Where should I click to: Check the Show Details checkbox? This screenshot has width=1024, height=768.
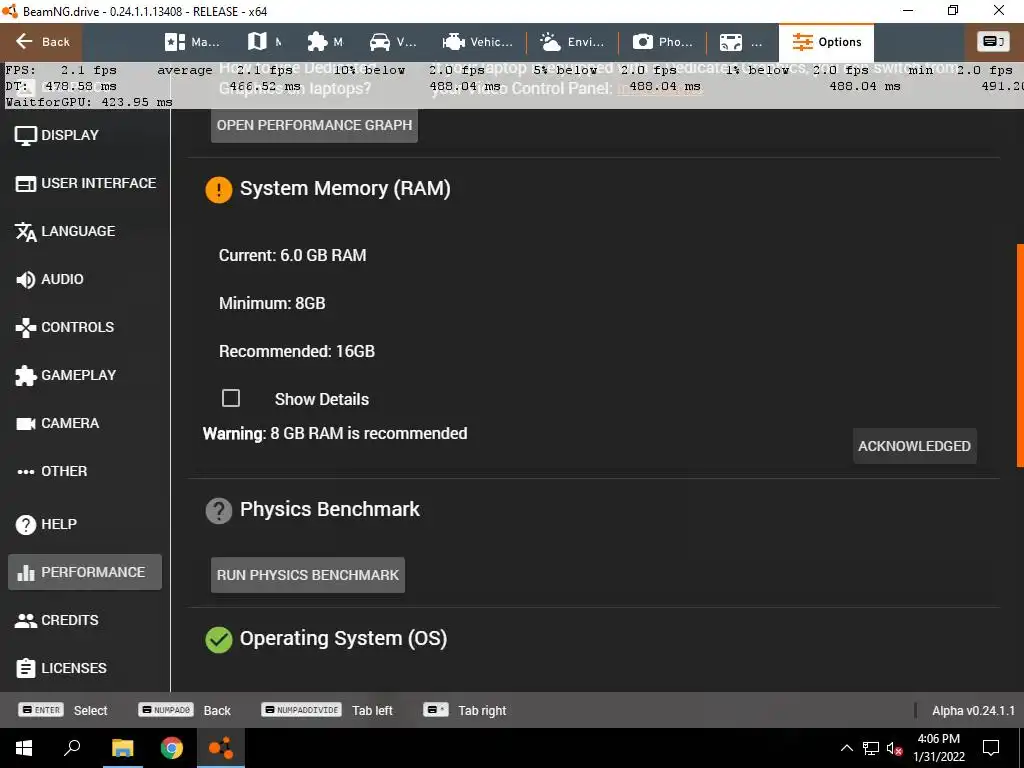coord(231,398)
